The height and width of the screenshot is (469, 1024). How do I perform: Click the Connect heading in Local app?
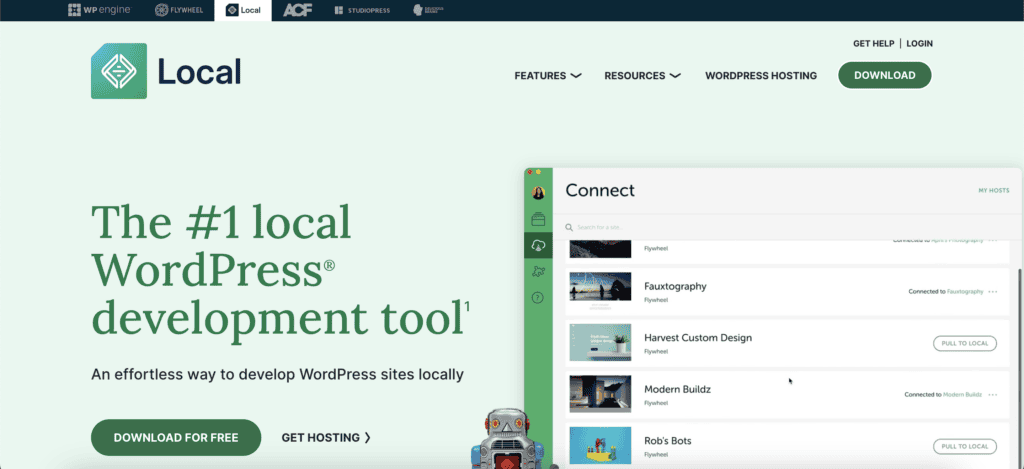(x=600, y=191)
